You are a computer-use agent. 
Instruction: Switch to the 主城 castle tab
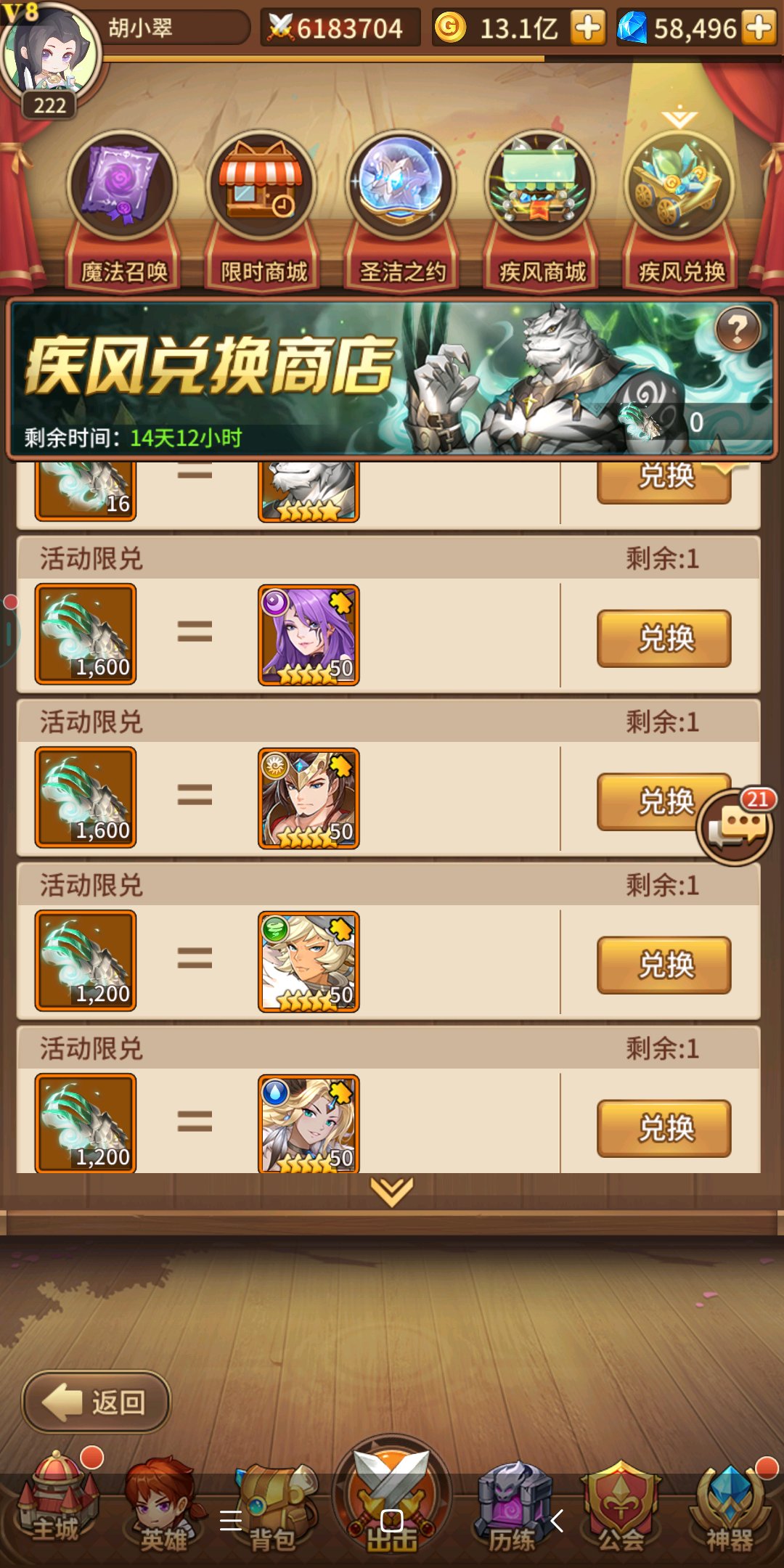[57, 1501]
